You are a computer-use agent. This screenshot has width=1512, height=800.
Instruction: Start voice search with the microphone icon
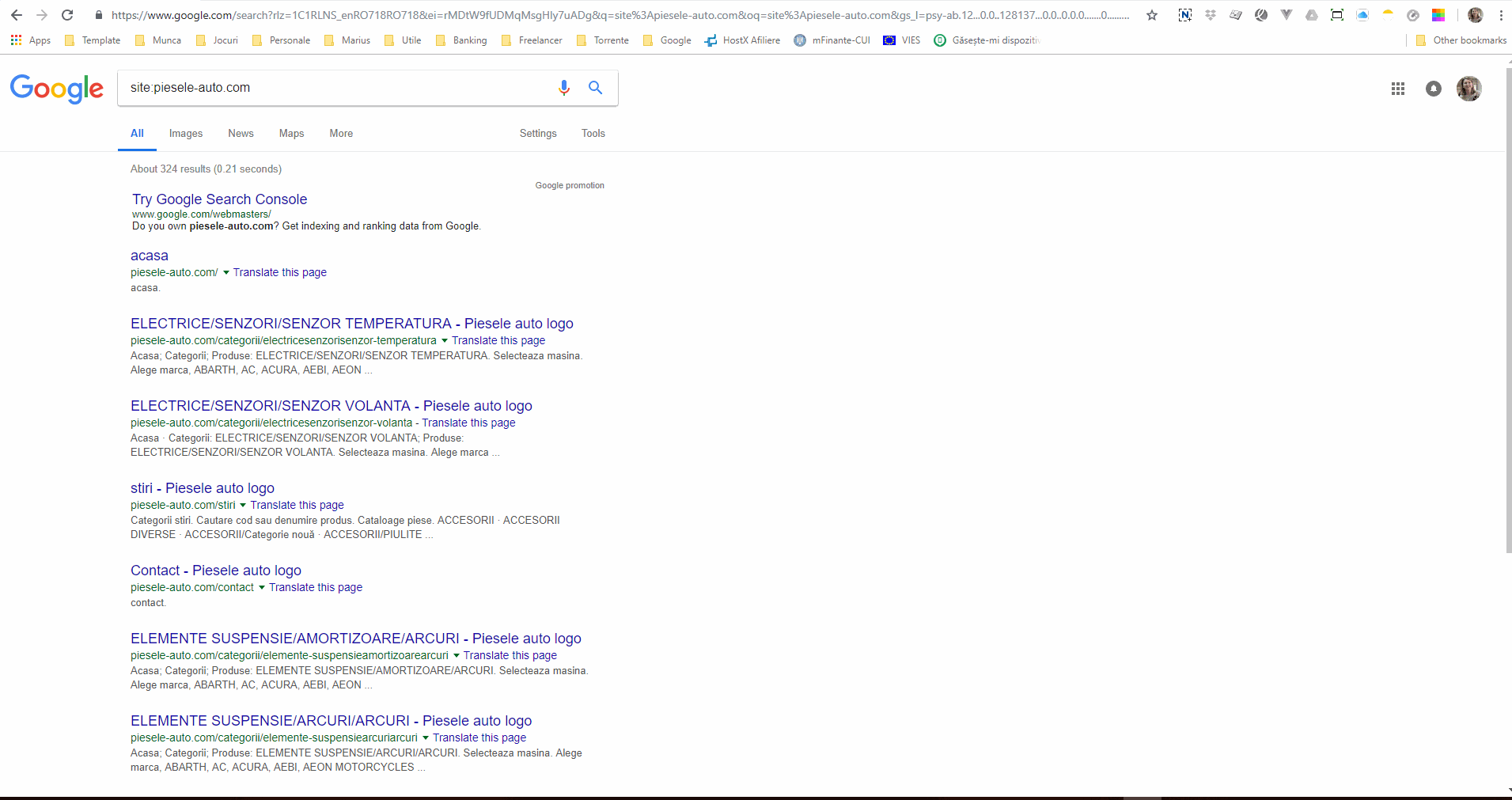564,88
